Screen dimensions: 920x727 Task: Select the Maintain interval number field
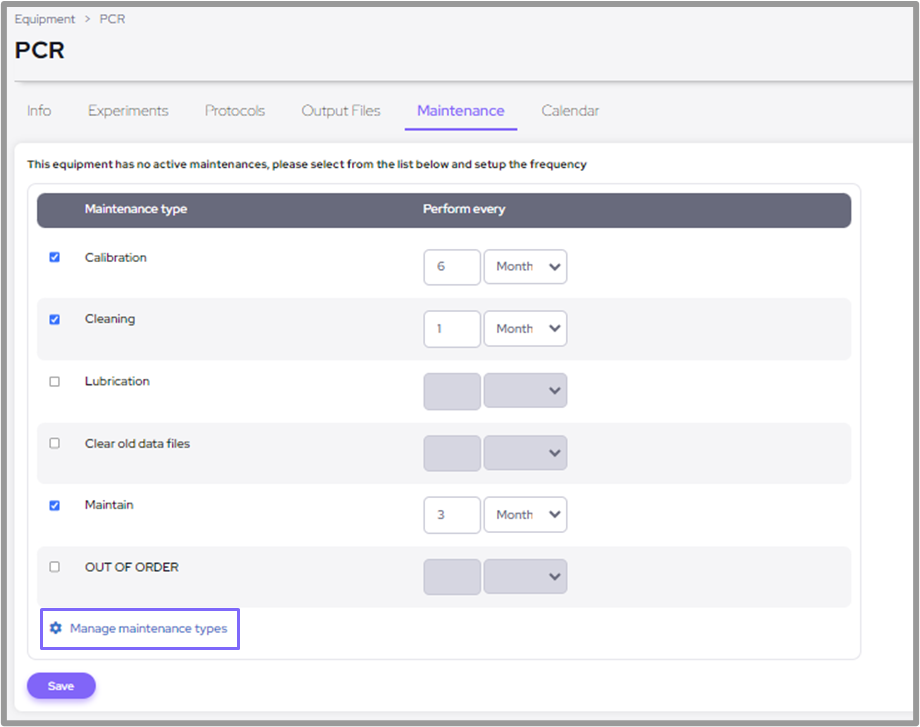[452, 515]
